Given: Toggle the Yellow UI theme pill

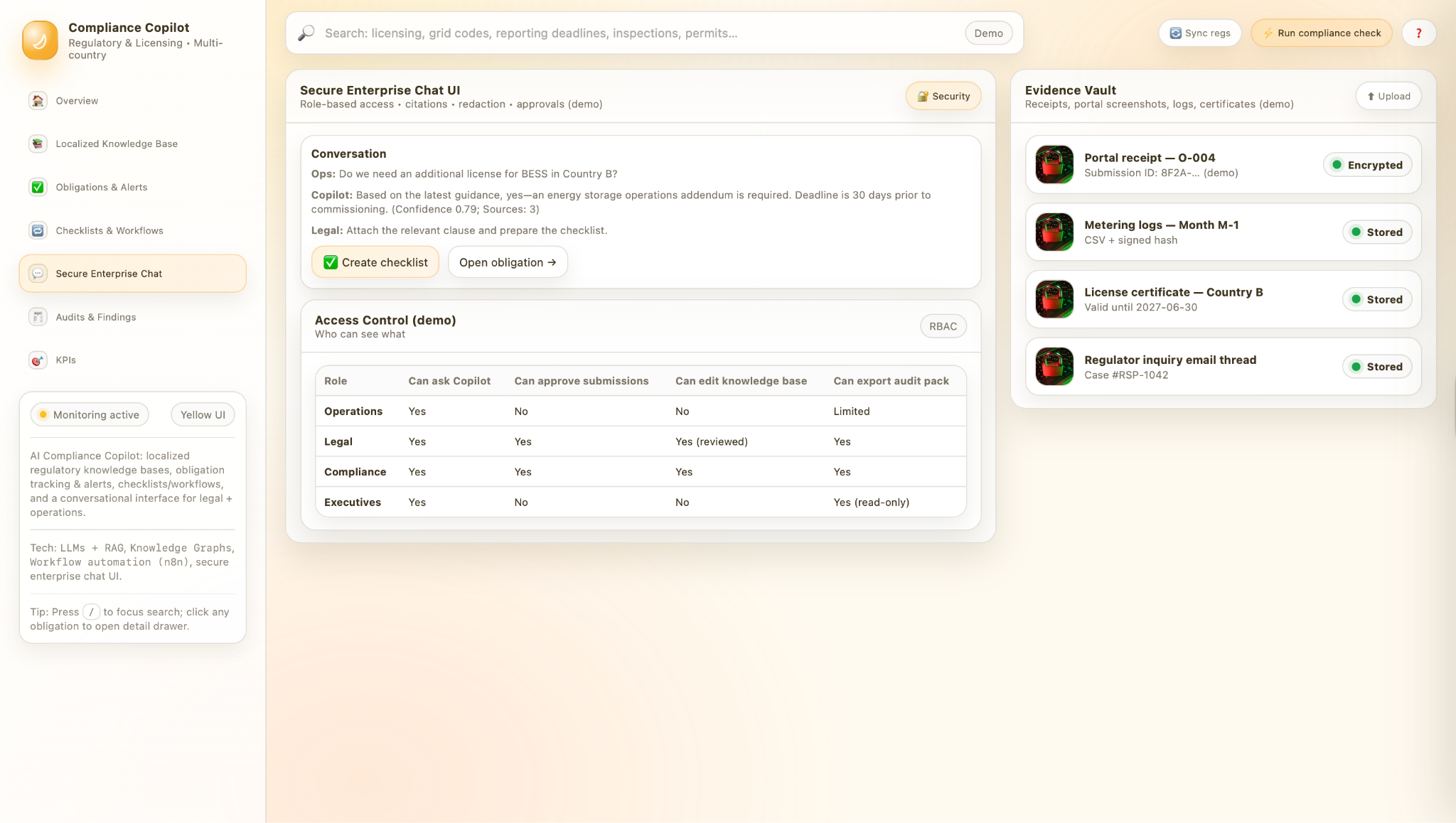Looking at the screenshot, I should pos(203,415).
